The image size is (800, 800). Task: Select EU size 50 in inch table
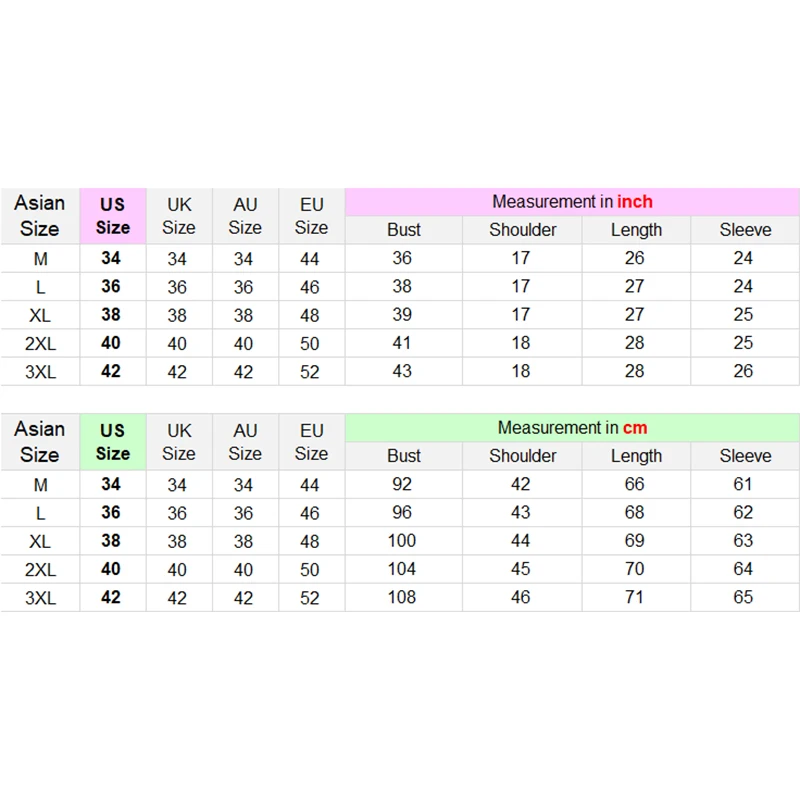[310, 343]
